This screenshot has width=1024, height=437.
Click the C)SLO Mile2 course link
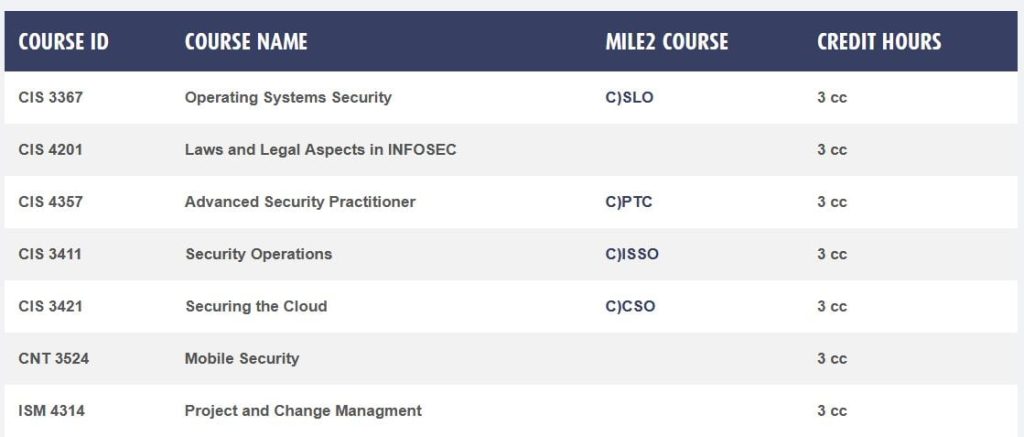tap(629, 98)
